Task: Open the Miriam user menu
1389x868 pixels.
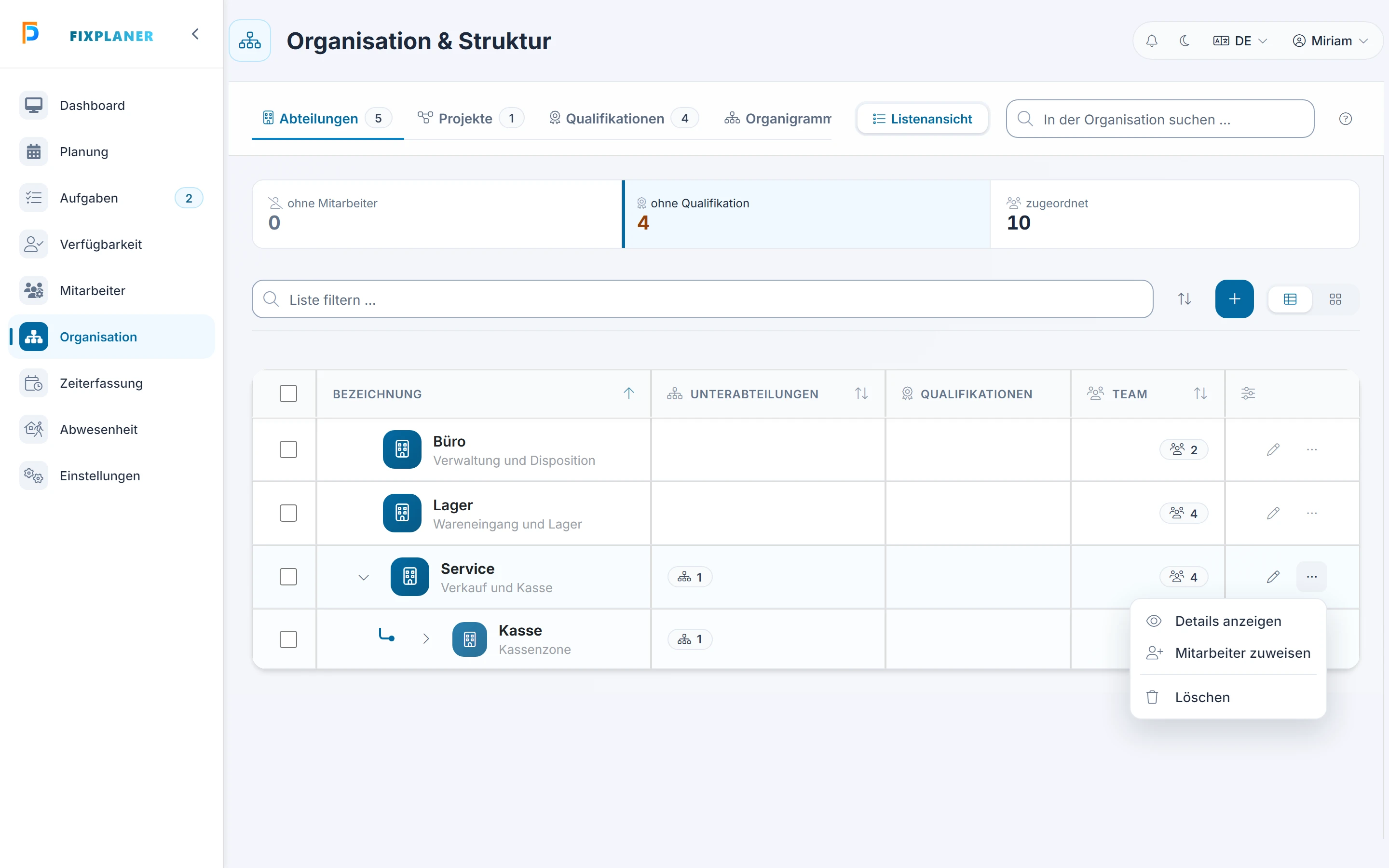Action: click(x=1331, y=41)
